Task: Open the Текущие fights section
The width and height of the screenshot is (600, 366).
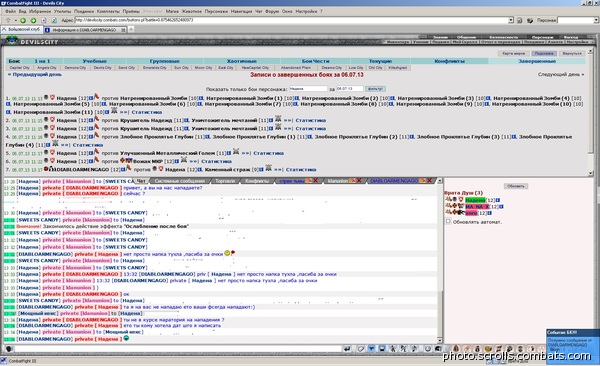Action: [380, 61]
